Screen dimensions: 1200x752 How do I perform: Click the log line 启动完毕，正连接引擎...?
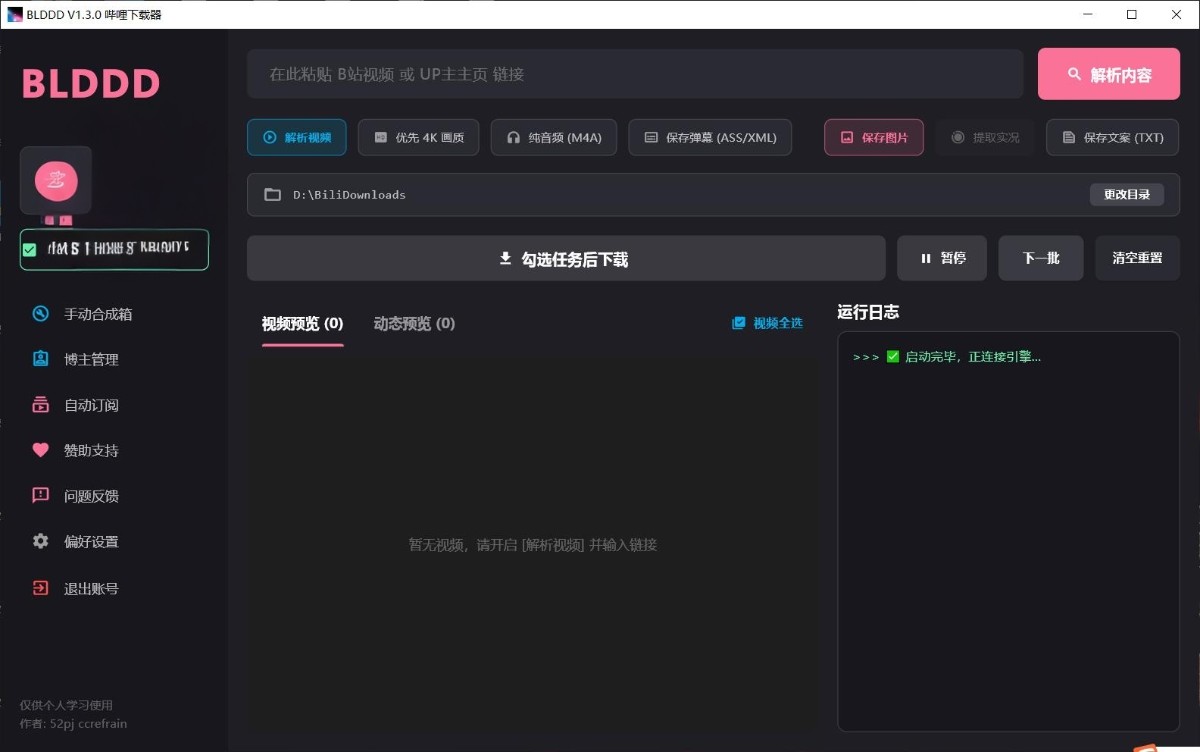946,357
